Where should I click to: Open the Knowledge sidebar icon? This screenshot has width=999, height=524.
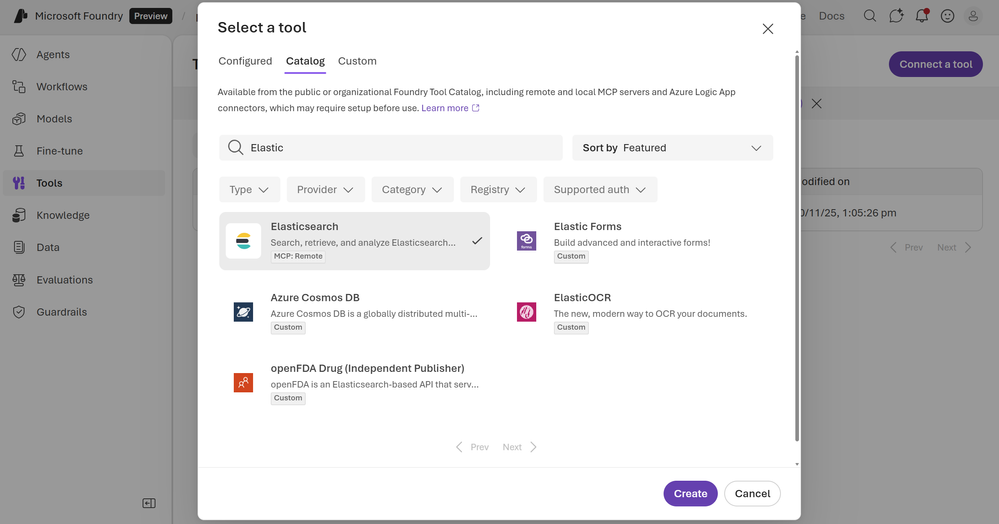[x=19, y=215]
